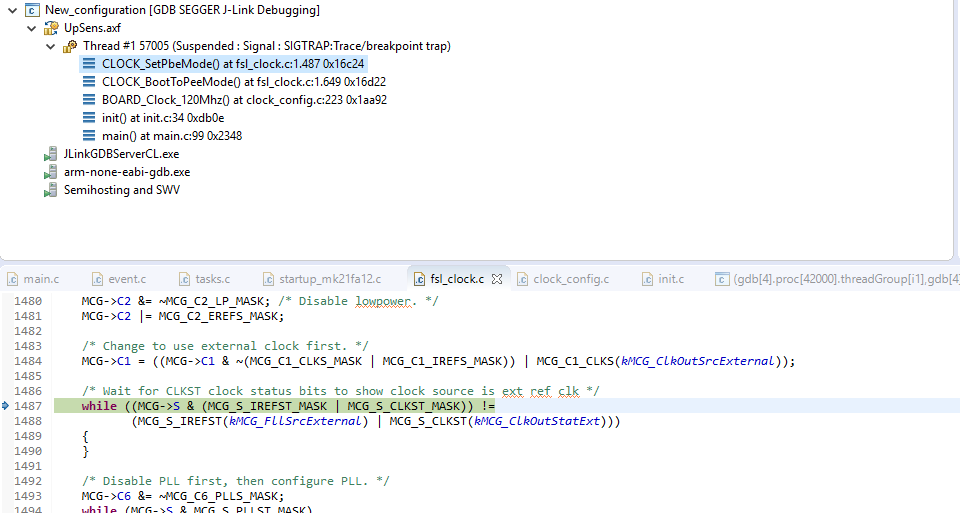Click the arm-none-eabi-gdb.exe process icon
Viewport: 960px width, 513px height.
tap(51, 173)
